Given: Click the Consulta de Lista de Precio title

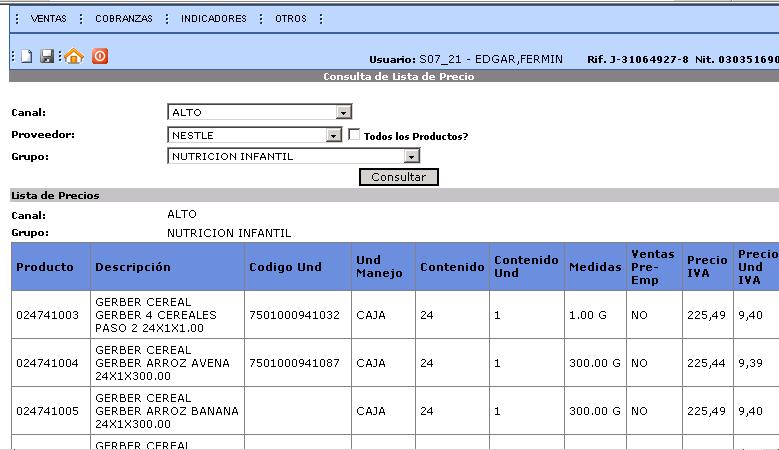Looking at the screenshot, I should [399, 76].
